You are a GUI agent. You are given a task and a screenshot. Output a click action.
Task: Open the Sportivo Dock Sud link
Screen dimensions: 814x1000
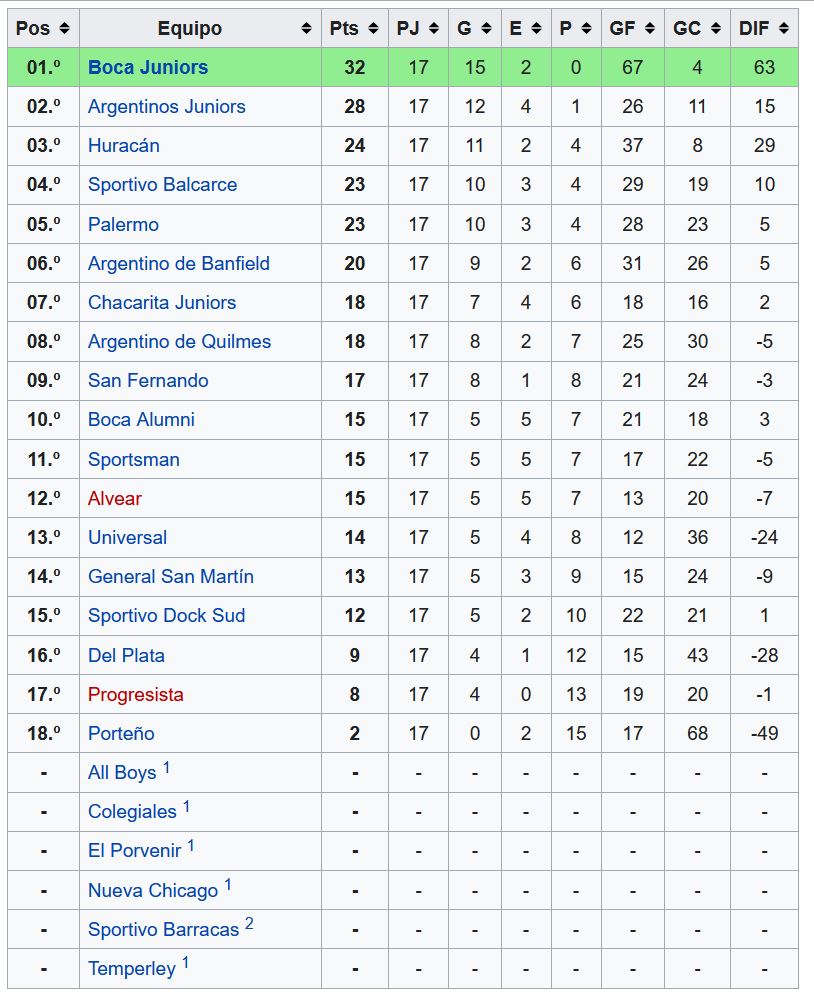tap(166, 615)
